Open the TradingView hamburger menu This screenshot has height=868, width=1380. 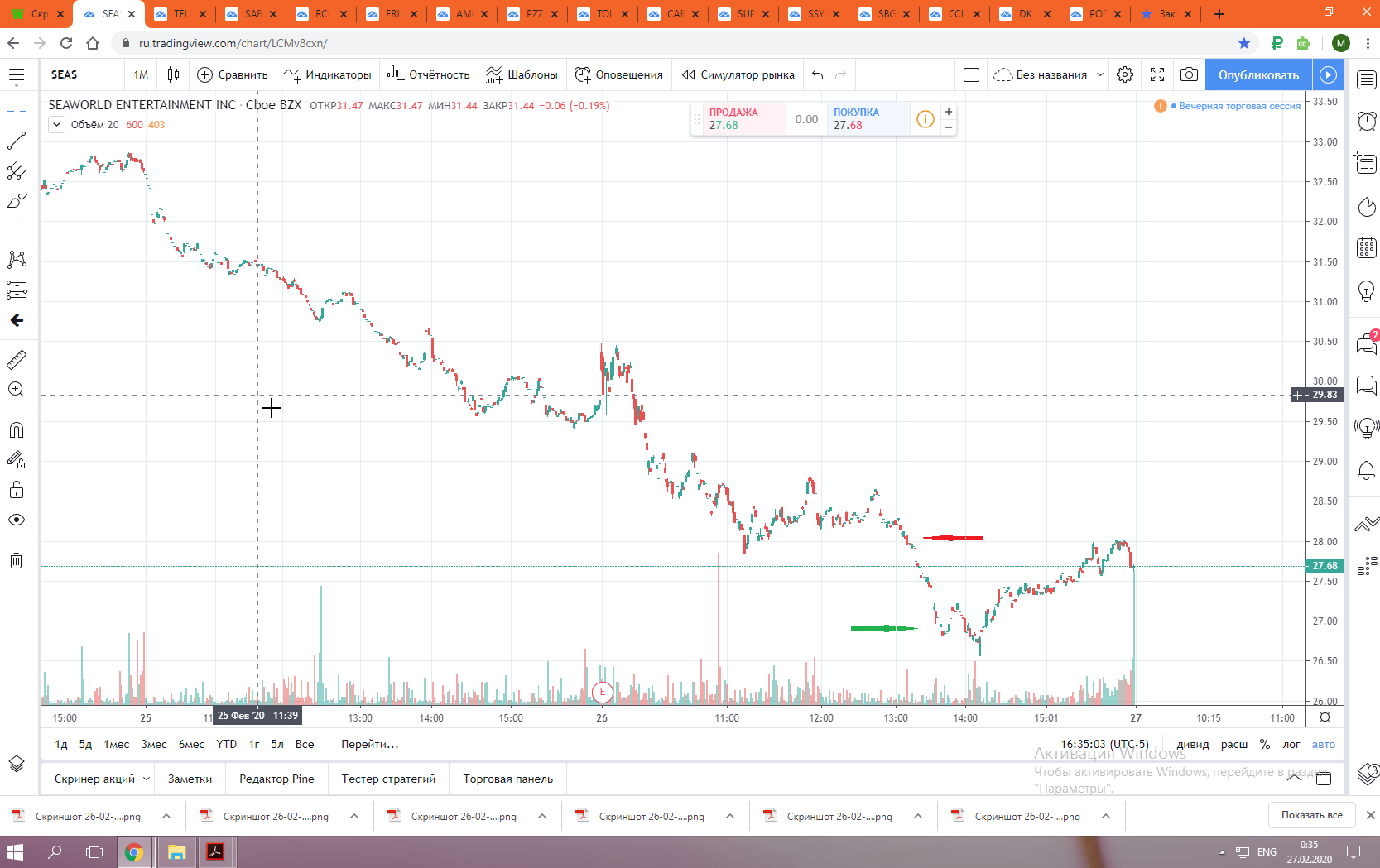[17, 74]
